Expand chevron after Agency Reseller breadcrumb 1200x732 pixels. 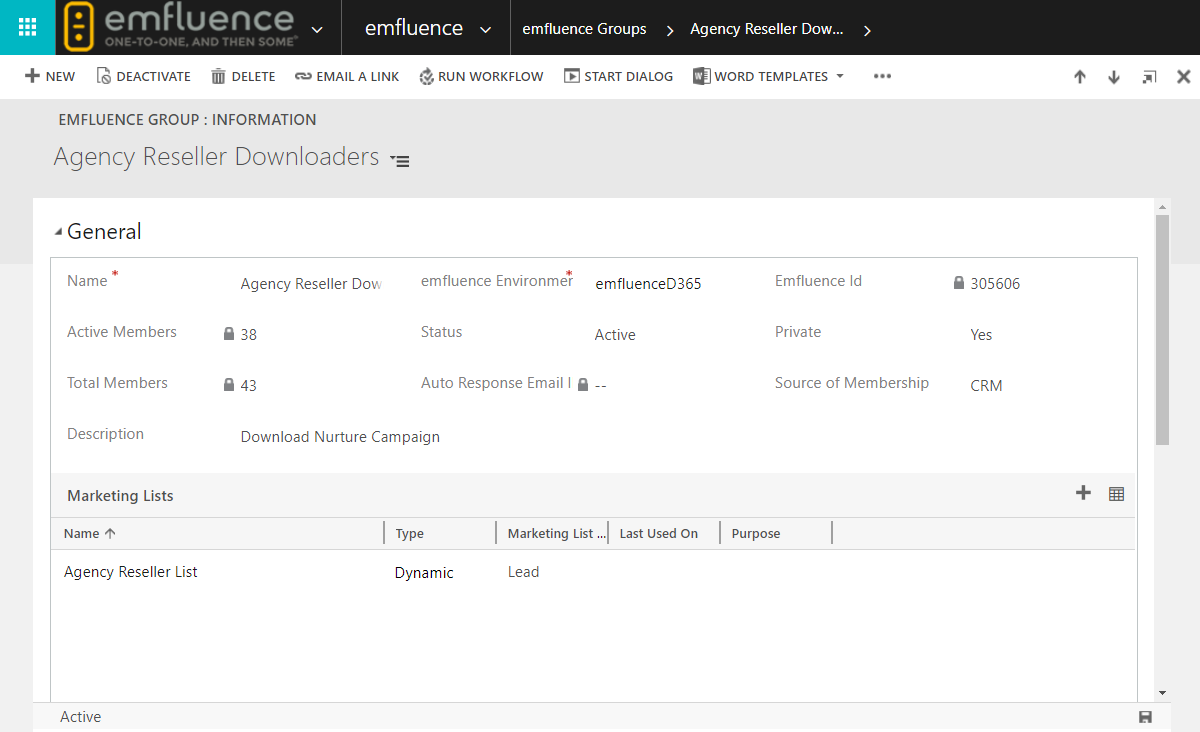[x=867, y=30]
